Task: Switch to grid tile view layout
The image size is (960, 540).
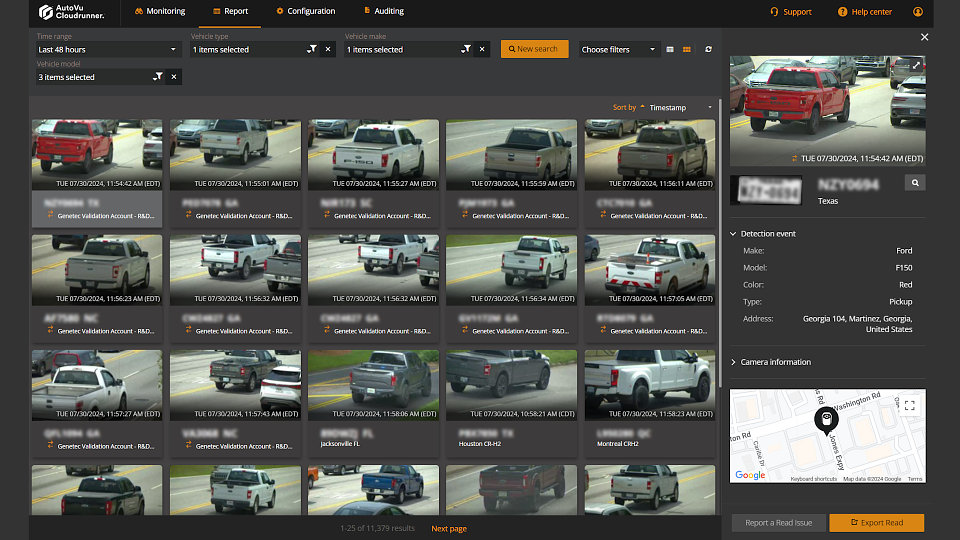Action: pos(686,50)
